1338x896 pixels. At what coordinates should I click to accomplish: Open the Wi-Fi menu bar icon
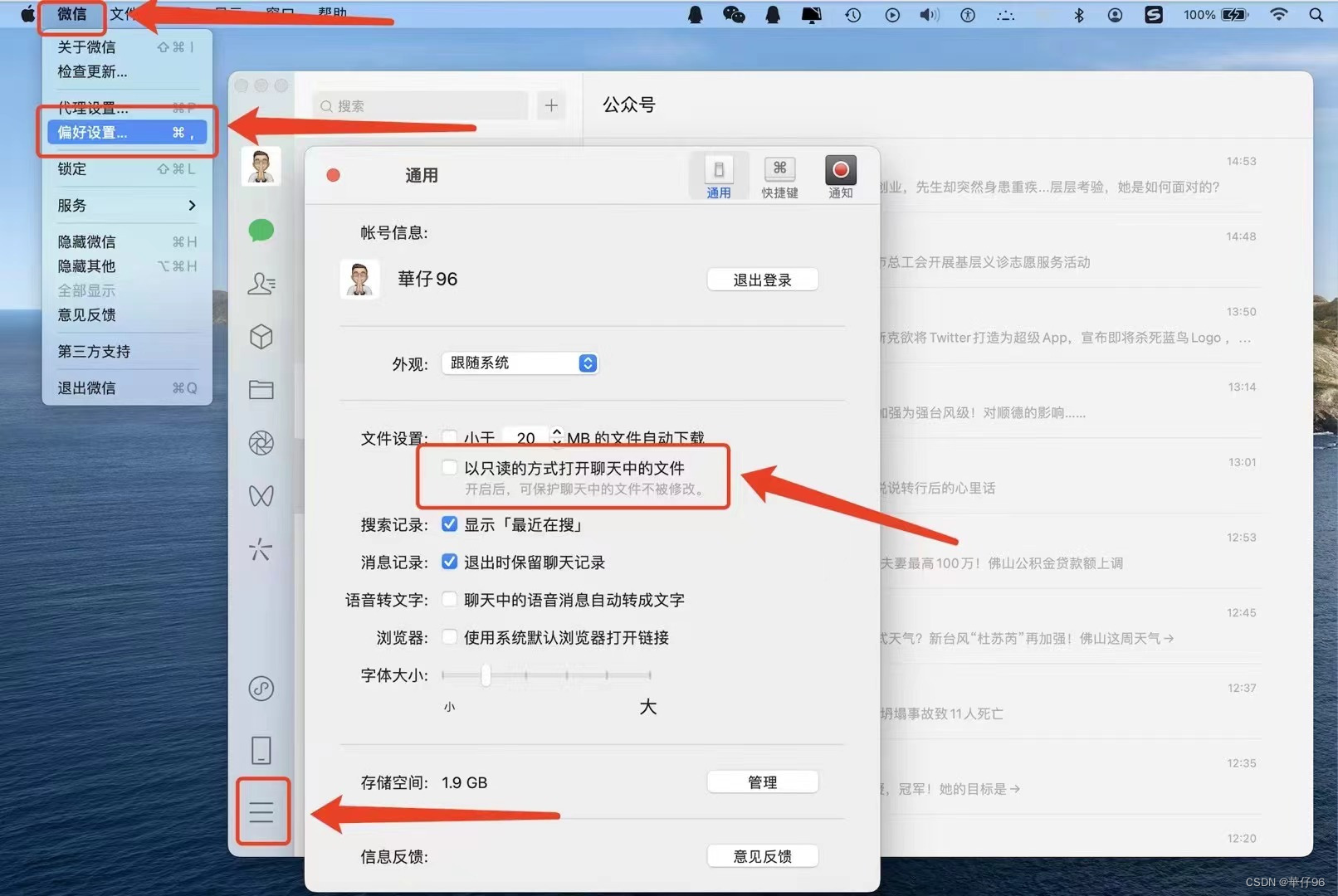coord(1278,14)
